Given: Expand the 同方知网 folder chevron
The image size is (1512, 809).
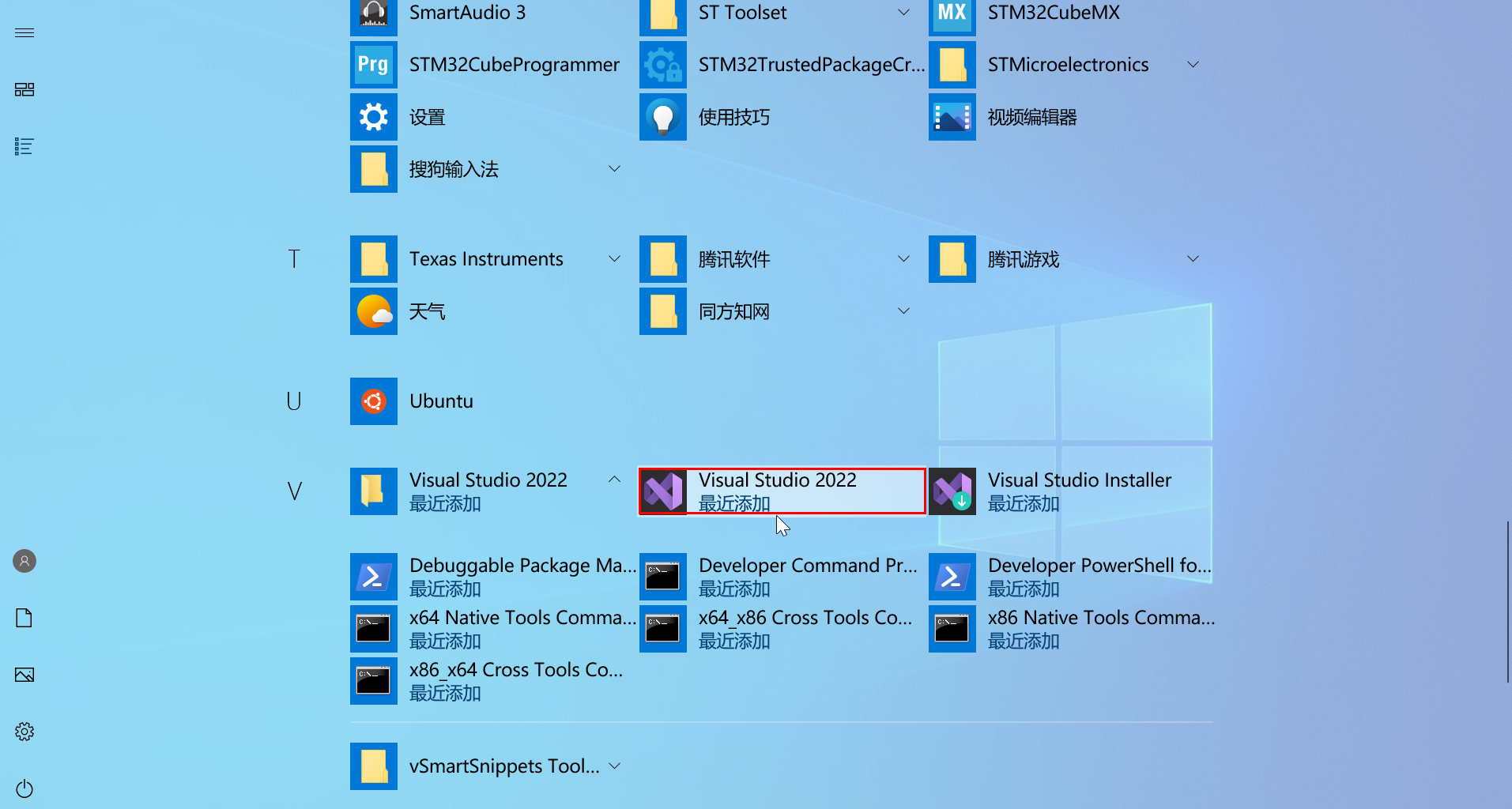Looking at the screenshot, I should (x=903, y=311).
